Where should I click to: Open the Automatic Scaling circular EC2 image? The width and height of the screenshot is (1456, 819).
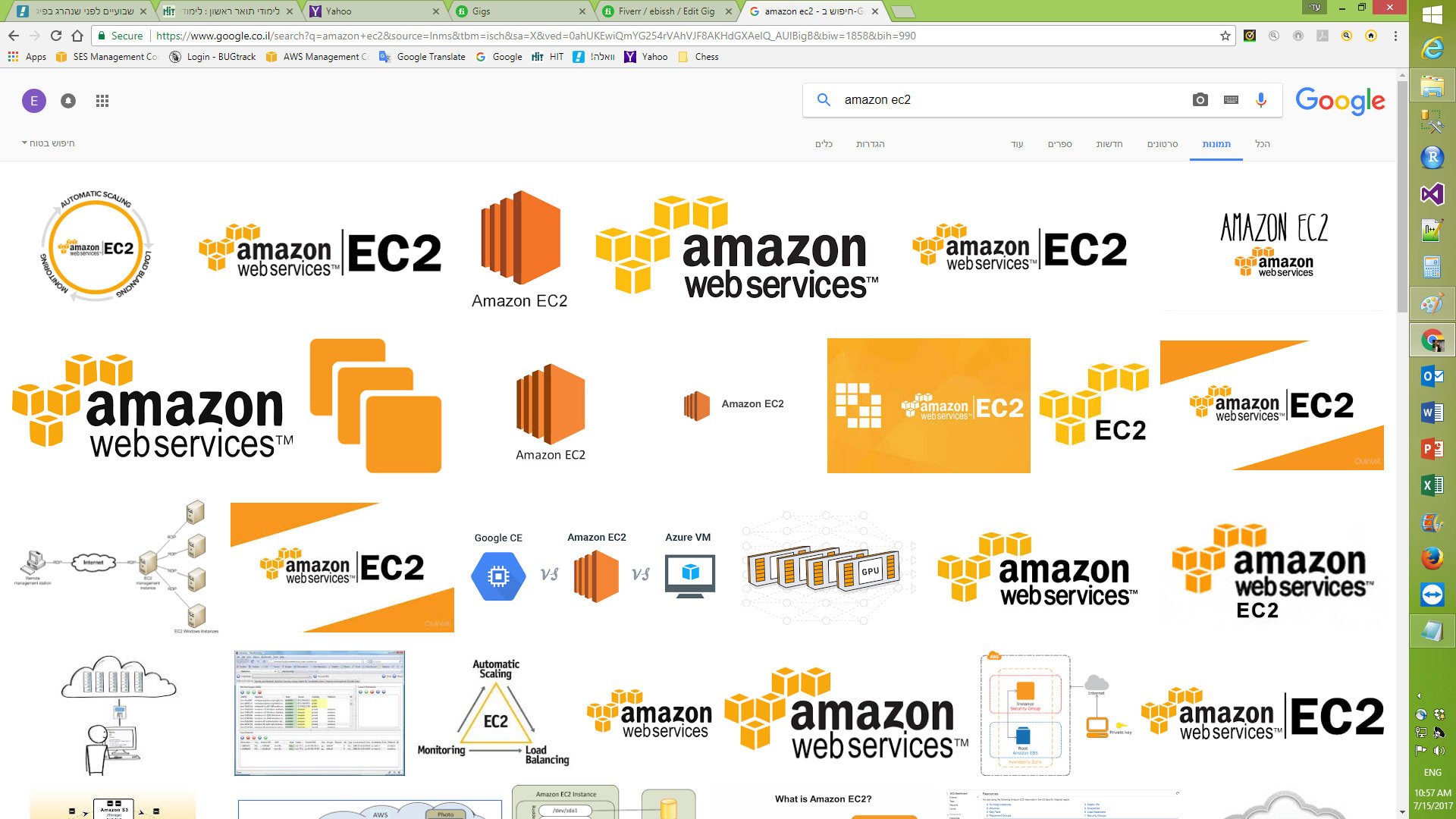(96, 246)
